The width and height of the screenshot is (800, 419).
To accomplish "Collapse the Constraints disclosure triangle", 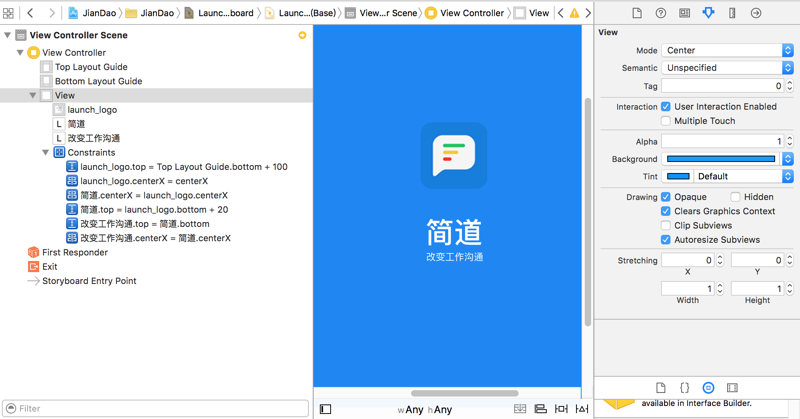I will (45, 153).
